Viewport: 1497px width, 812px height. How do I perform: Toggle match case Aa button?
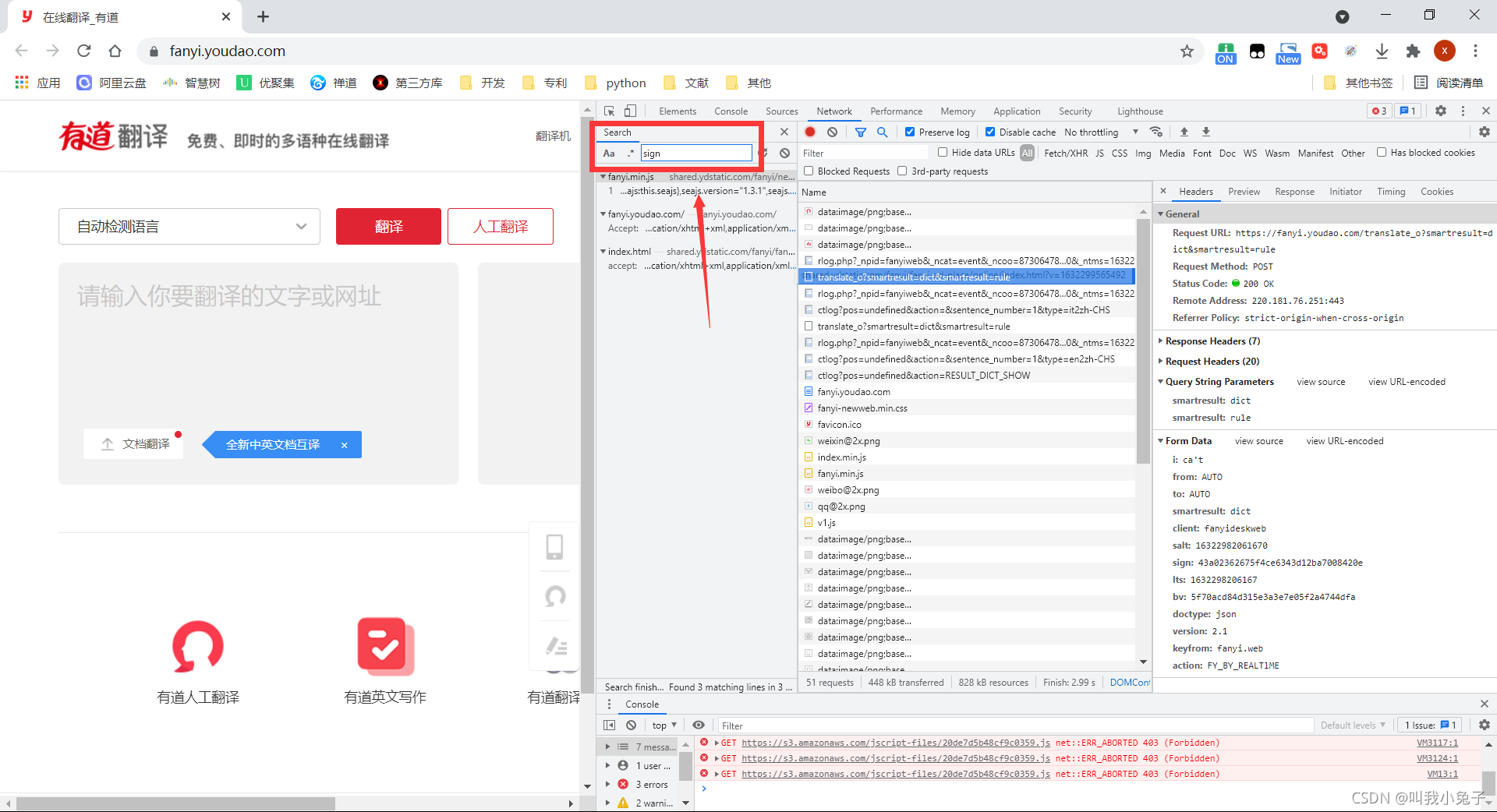coord(609,154)
